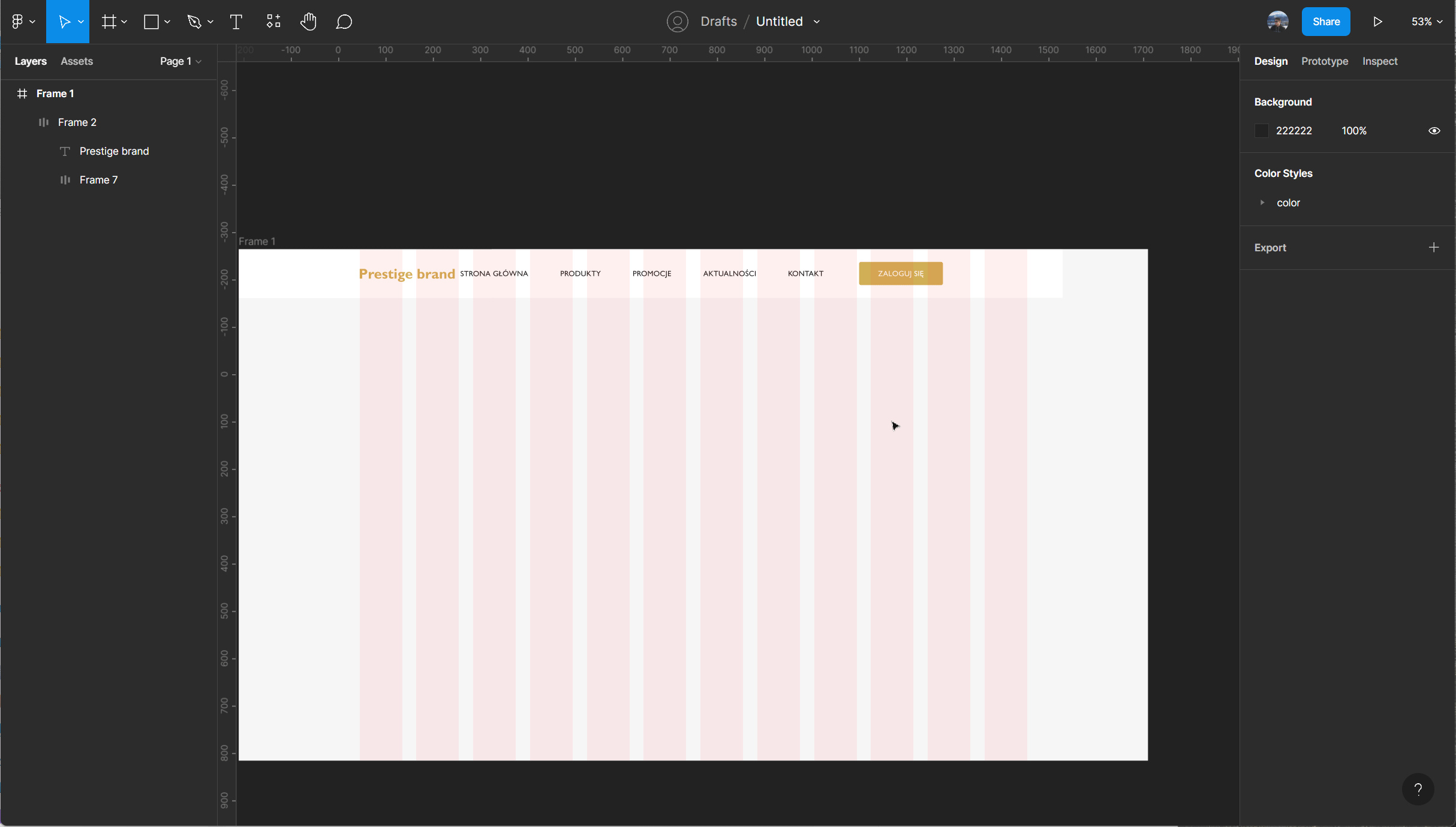Select the Move tool in toolbar
1456x827 pixels.
coord(66,22)
